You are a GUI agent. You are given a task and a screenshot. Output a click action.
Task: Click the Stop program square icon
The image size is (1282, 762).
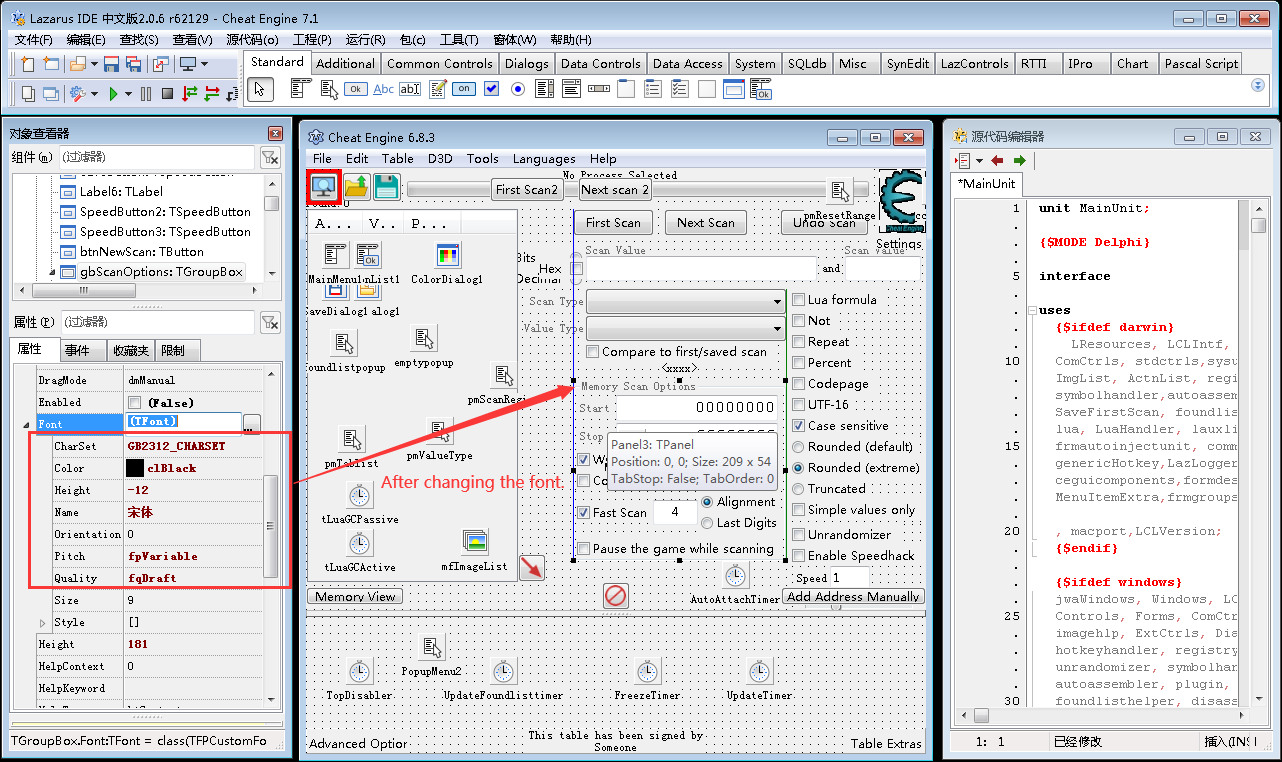167,93
